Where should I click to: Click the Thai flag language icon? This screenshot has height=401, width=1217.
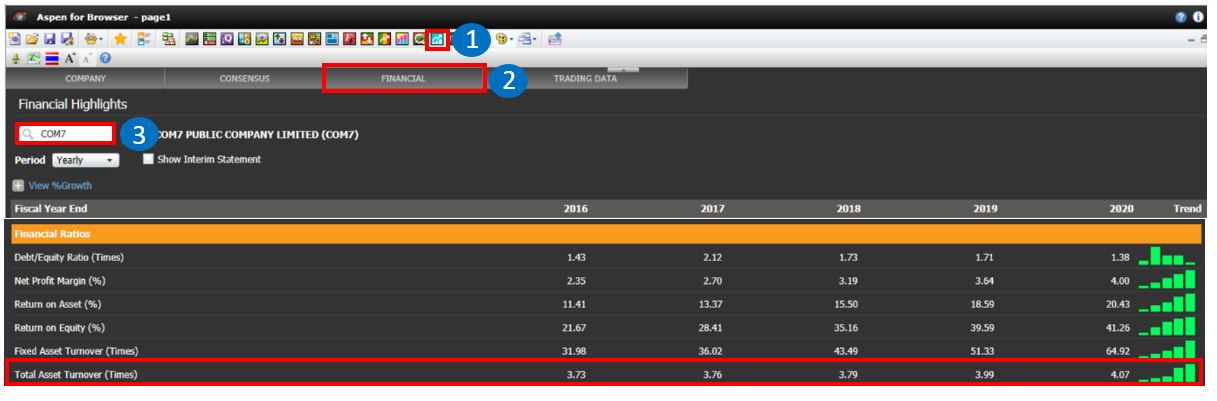53,59
